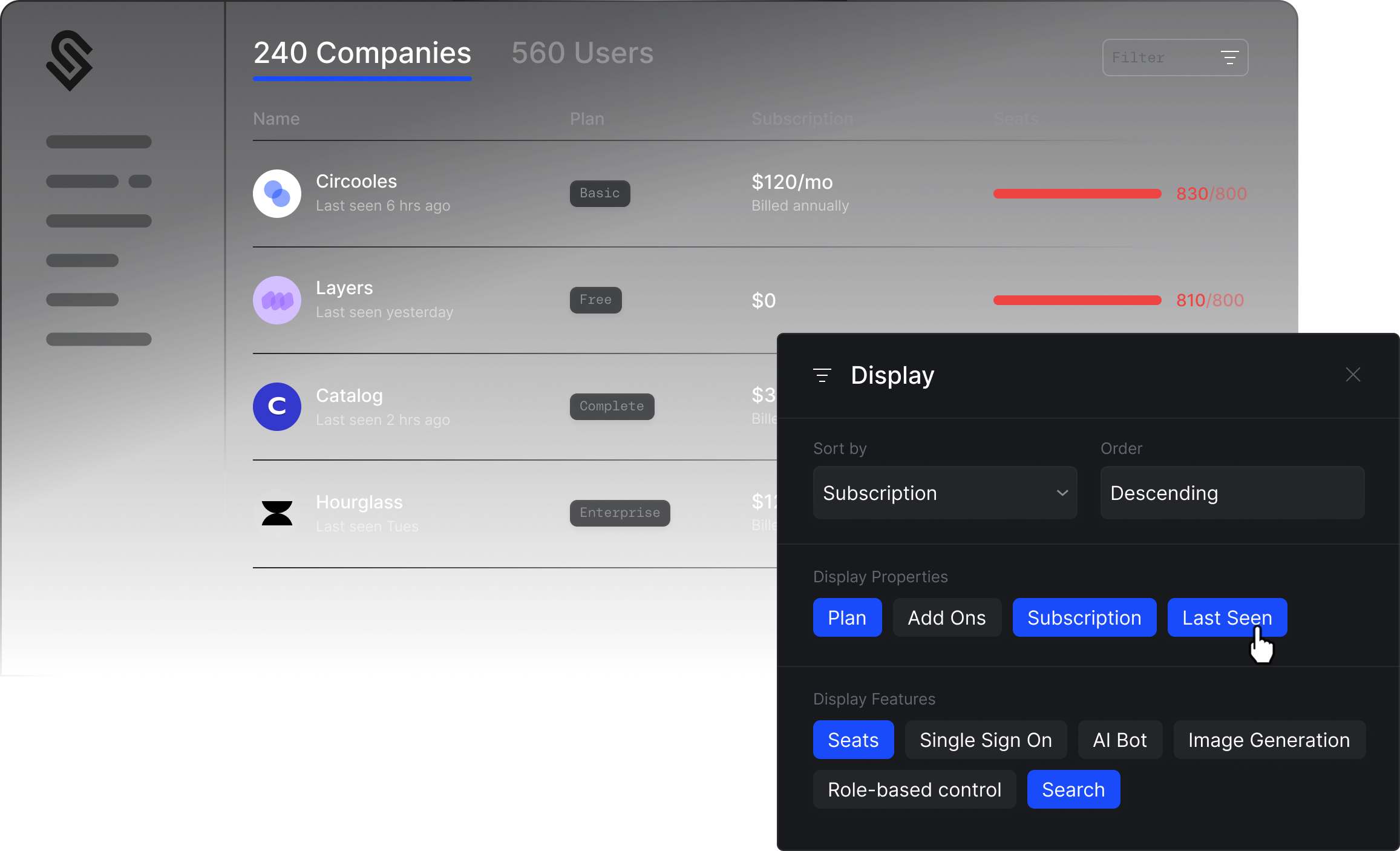Click the Circooles company logo
Screen dimensions: 1400x851
277,194
